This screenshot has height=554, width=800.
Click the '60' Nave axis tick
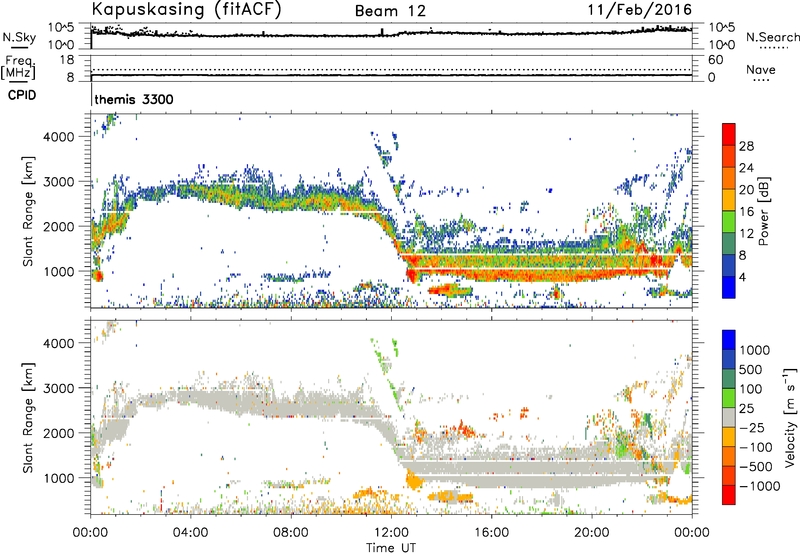point(715,60)
